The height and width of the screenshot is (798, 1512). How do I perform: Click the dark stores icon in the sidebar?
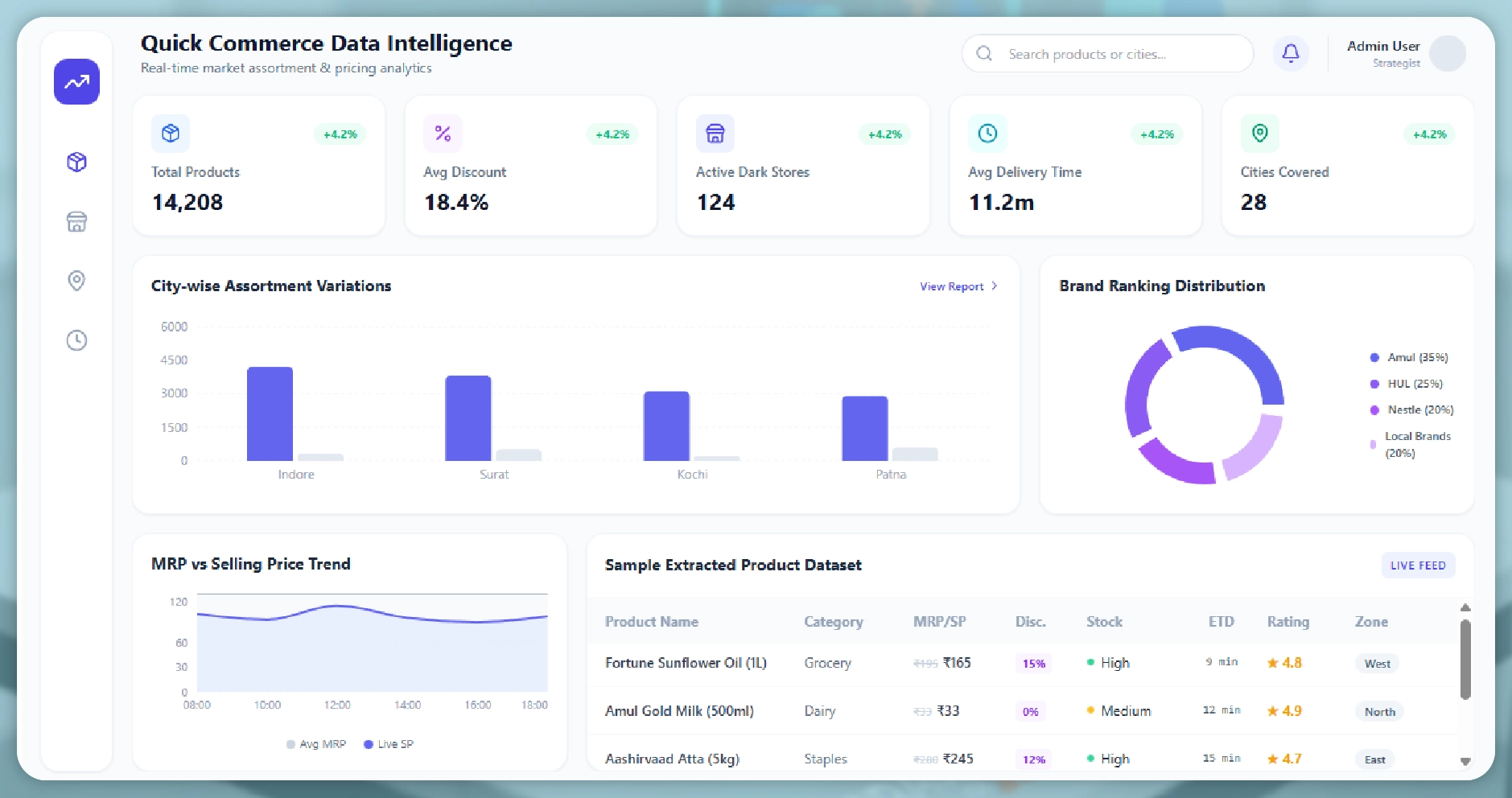76,222
